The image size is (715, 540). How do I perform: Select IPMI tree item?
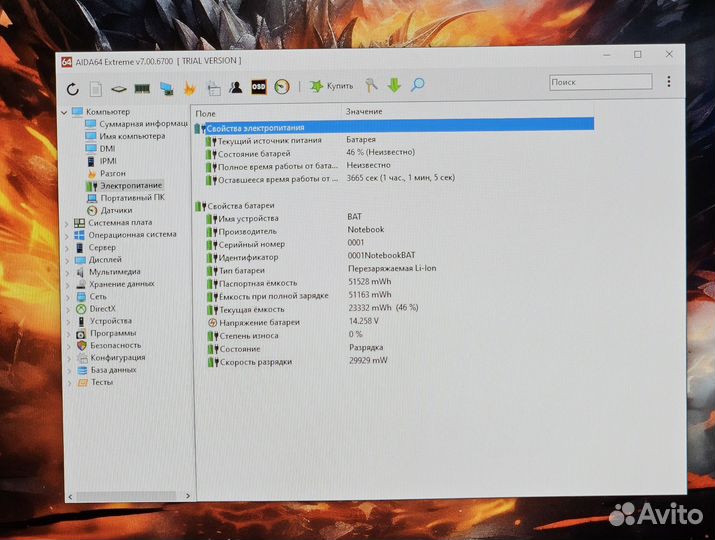pyautogui.click(x=102, y=161)
